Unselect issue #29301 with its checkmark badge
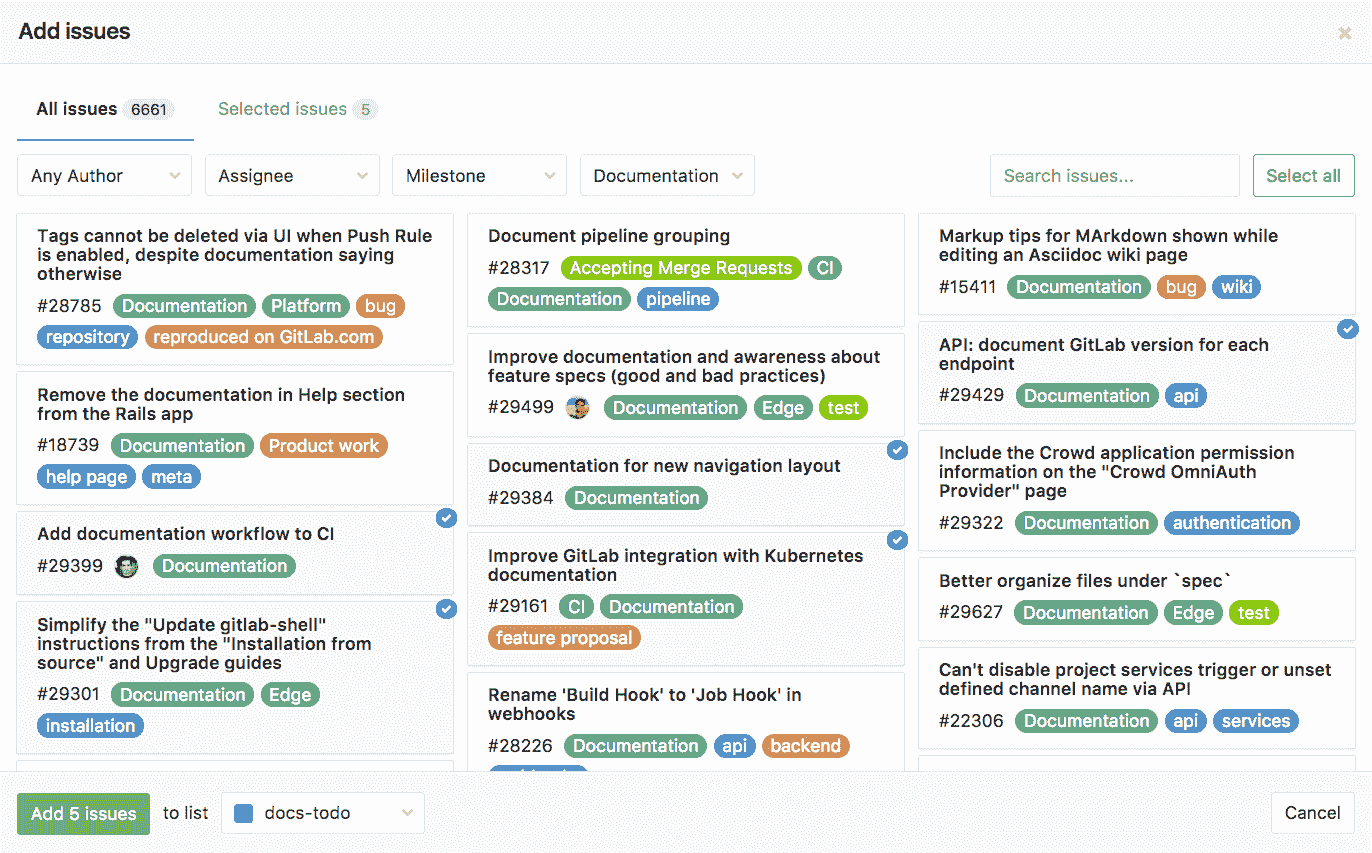The width and height of the screenshot is (1372, 853). (446, 608)
